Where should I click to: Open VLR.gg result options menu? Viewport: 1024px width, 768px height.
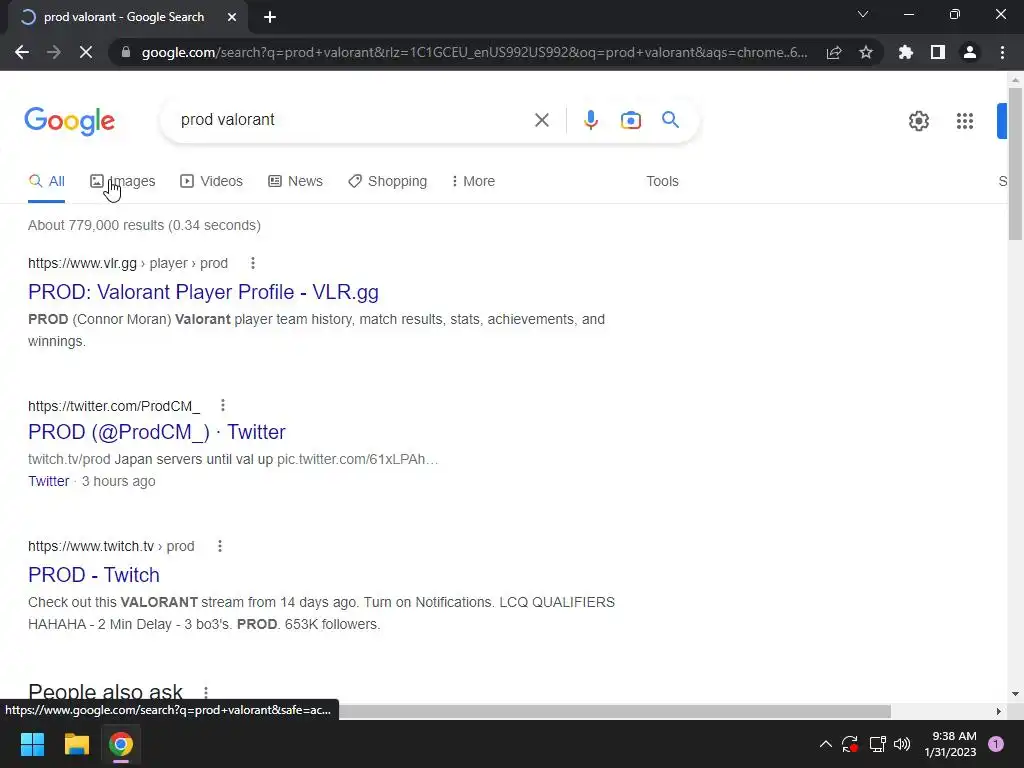tap(253, 263)
